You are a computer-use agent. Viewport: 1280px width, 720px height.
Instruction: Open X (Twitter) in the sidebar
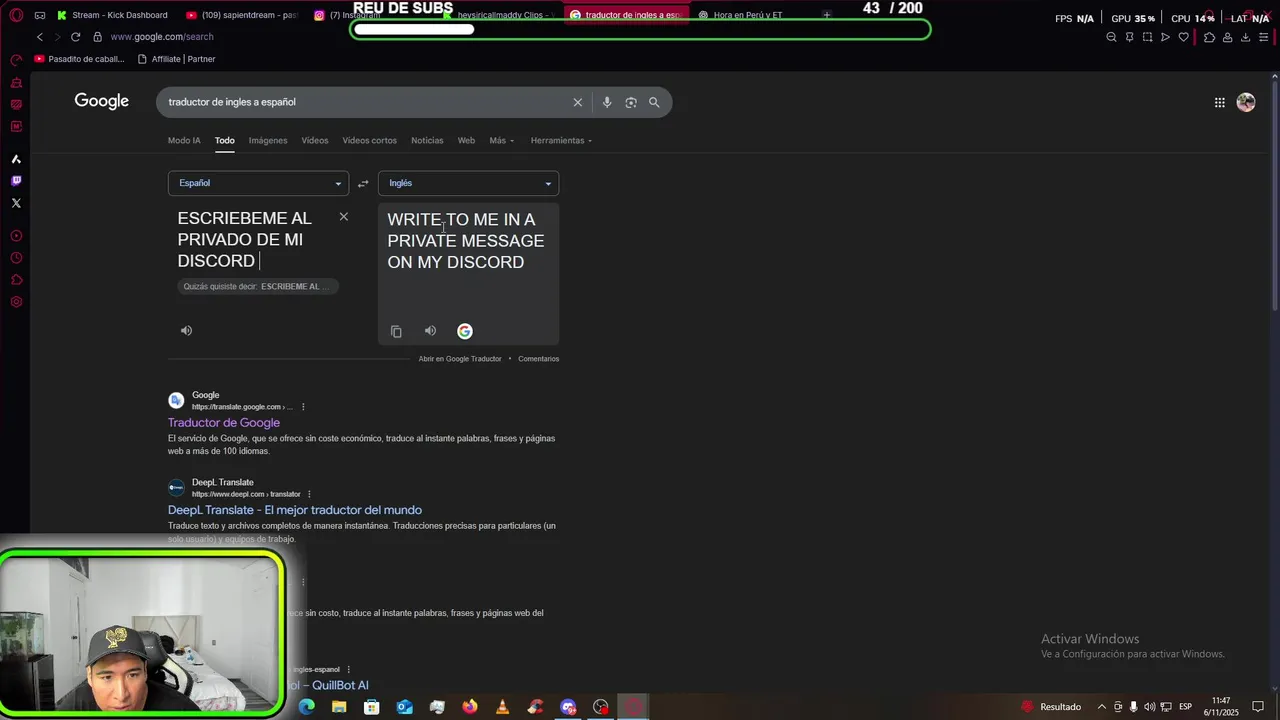[16, 203]
